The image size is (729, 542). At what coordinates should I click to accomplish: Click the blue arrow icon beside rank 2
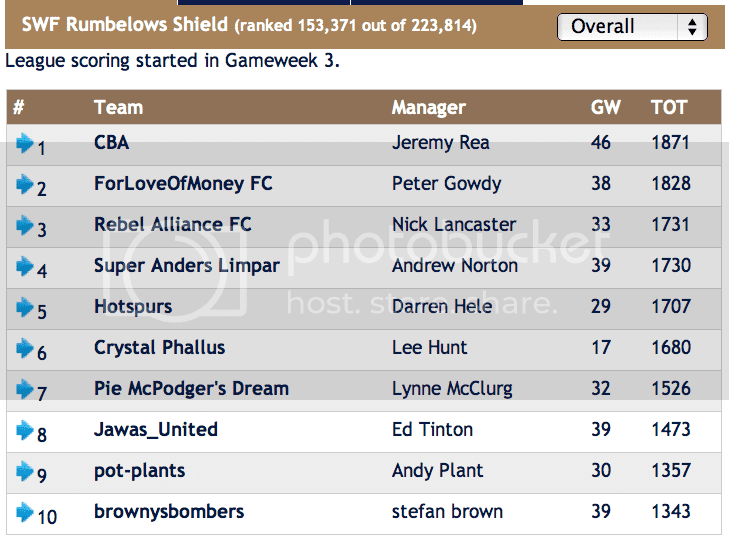(25, 184)
